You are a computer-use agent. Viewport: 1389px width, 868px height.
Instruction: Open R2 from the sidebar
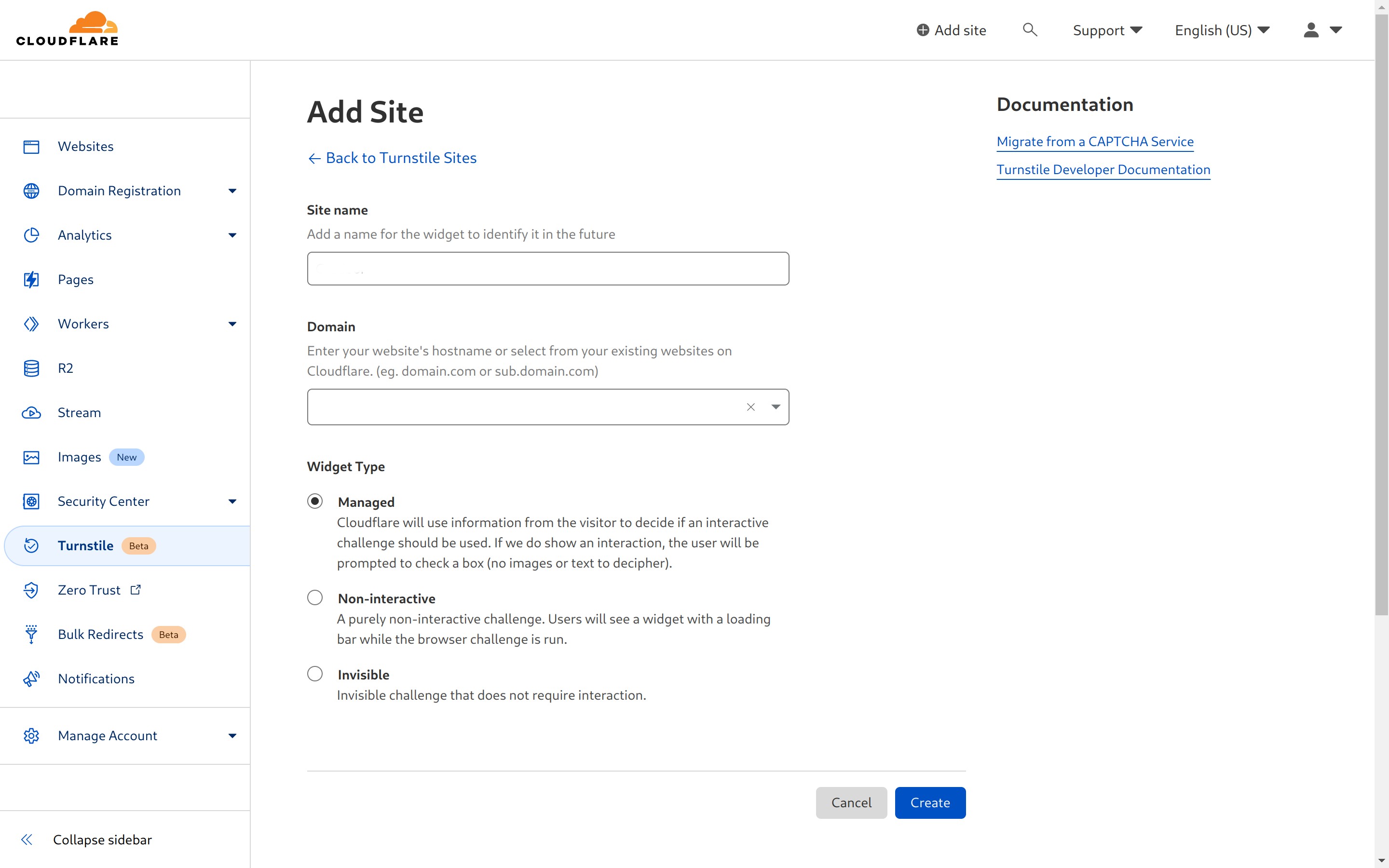point(66,368)
